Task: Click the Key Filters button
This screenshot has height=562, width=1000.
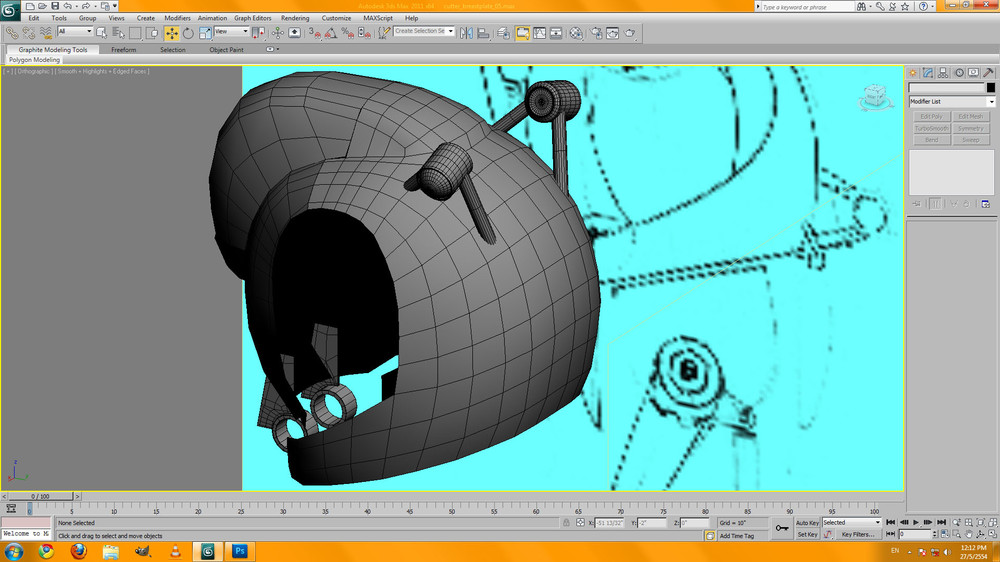Action: pyautogui.click(x=858, y=535)
